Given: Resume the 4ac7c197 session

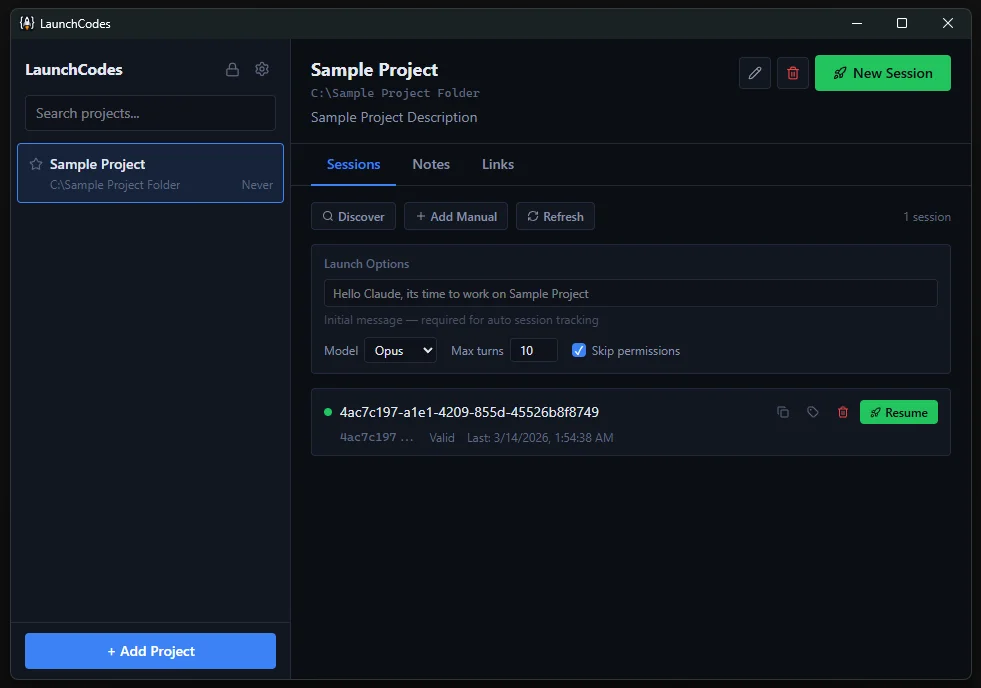Looking at the screenshot, I should (x=898, y=412).
